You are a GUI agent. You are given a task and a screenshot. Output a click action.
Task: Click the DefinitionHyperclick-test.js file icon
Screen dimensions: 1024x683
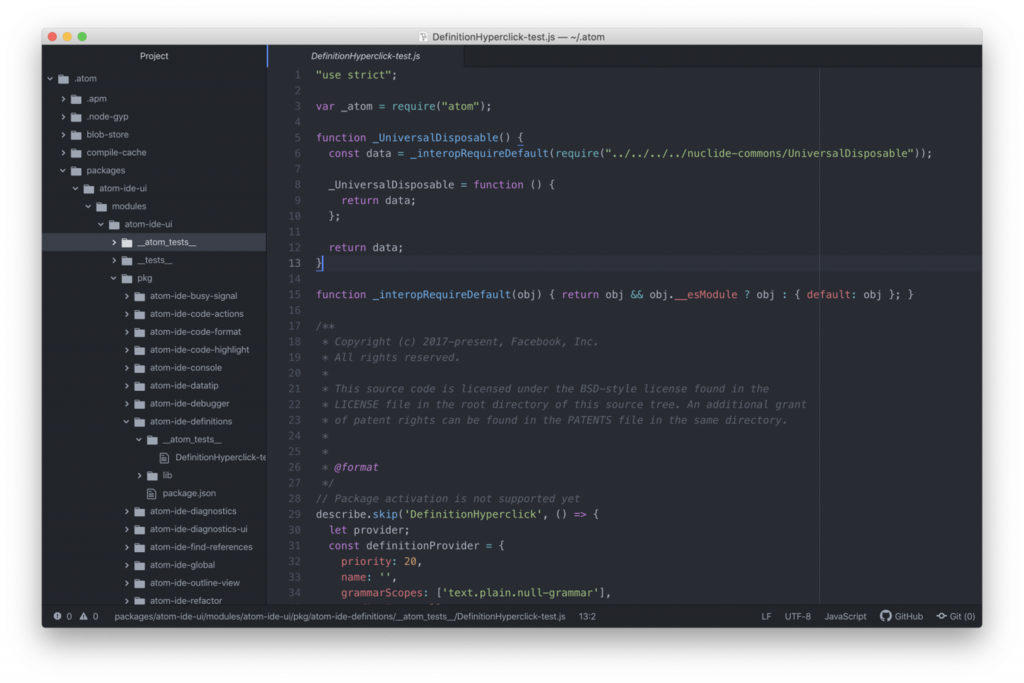pos(163,457)
